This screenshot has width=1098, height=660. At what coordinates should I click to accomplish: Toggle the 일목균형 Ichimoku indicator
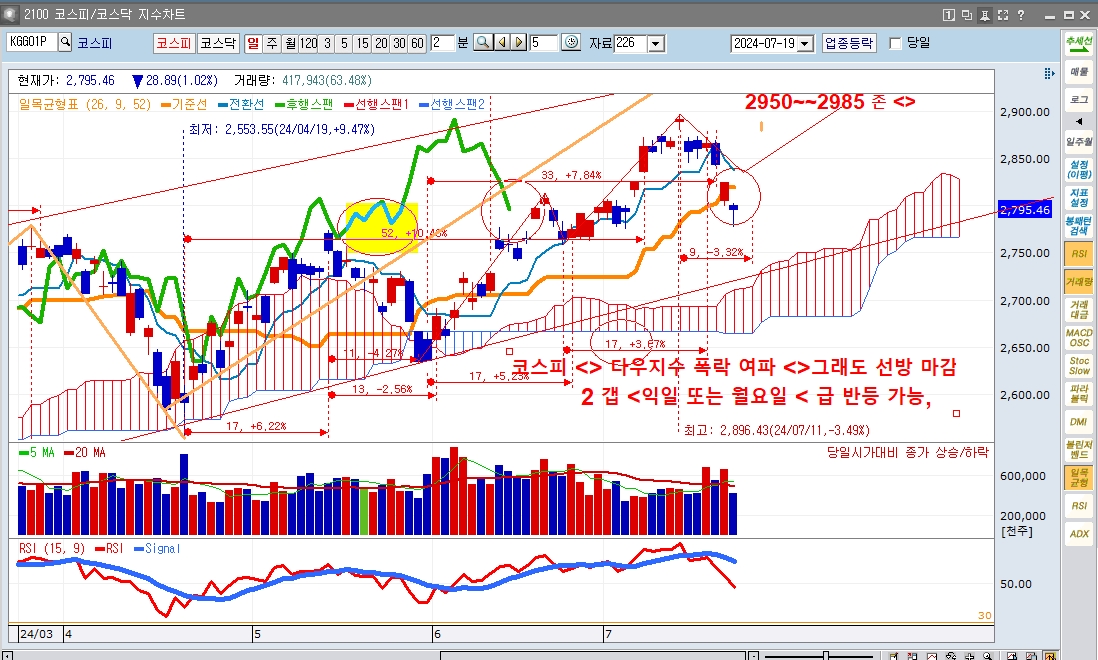(1078, 477)
